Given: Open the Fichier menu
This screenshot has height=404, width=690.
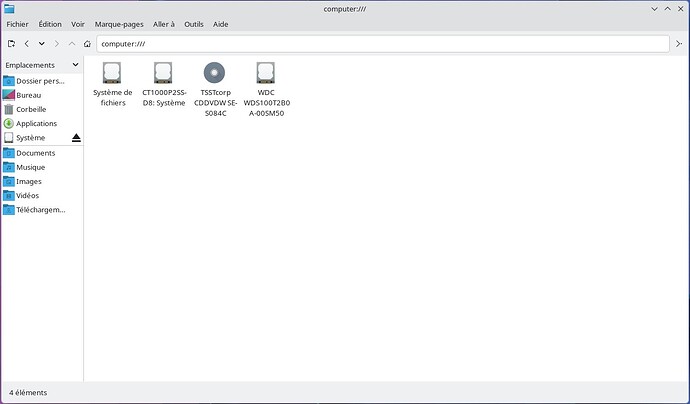Looking at the screenshot, I should coord(17,24).
